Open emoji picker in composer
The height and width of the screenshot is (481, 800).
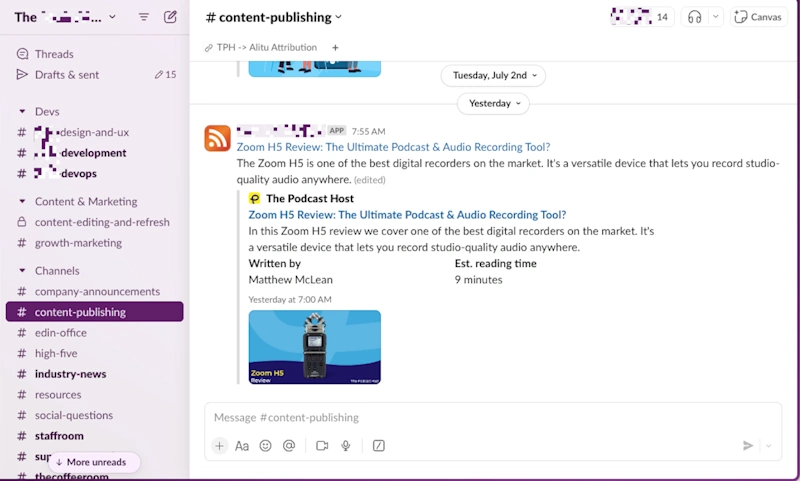265,446
